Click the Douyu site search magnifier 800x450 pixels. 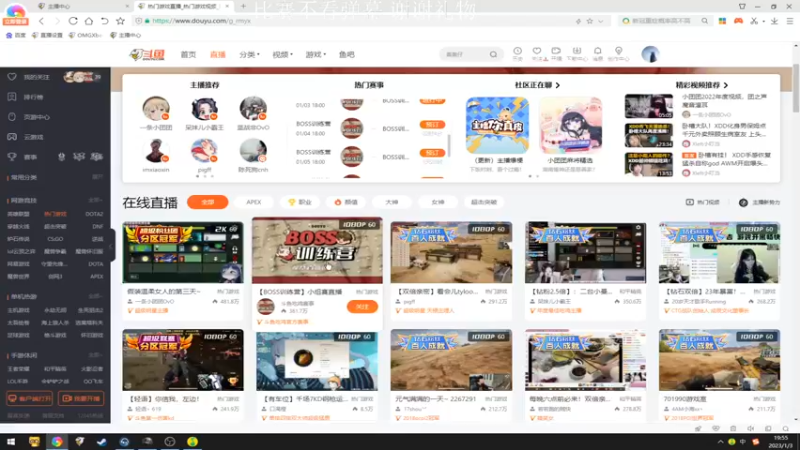pyautogui.click(x=493, y=54)
